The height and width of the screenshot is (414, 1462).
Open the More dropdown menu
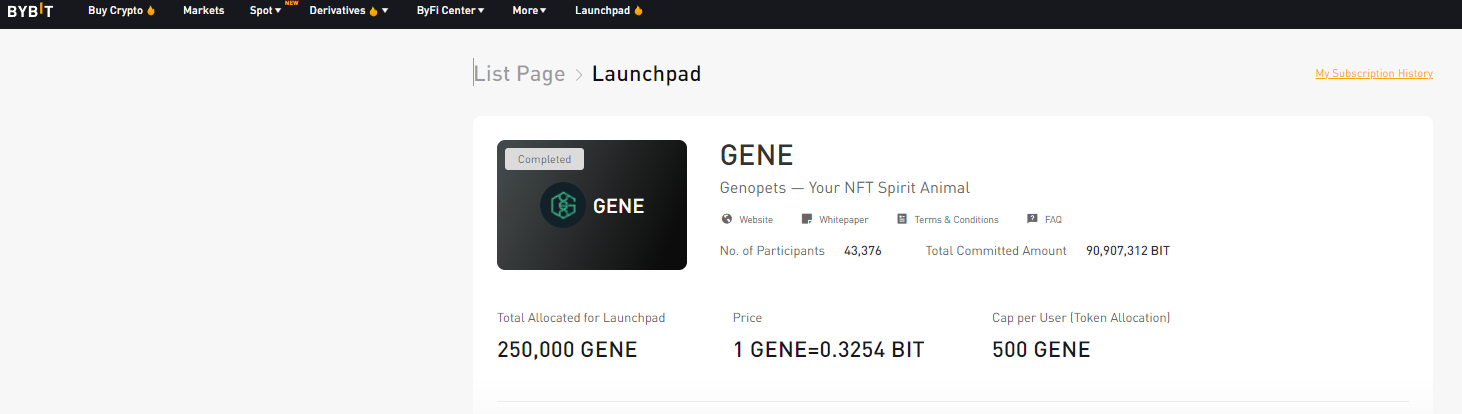[529, 11]
